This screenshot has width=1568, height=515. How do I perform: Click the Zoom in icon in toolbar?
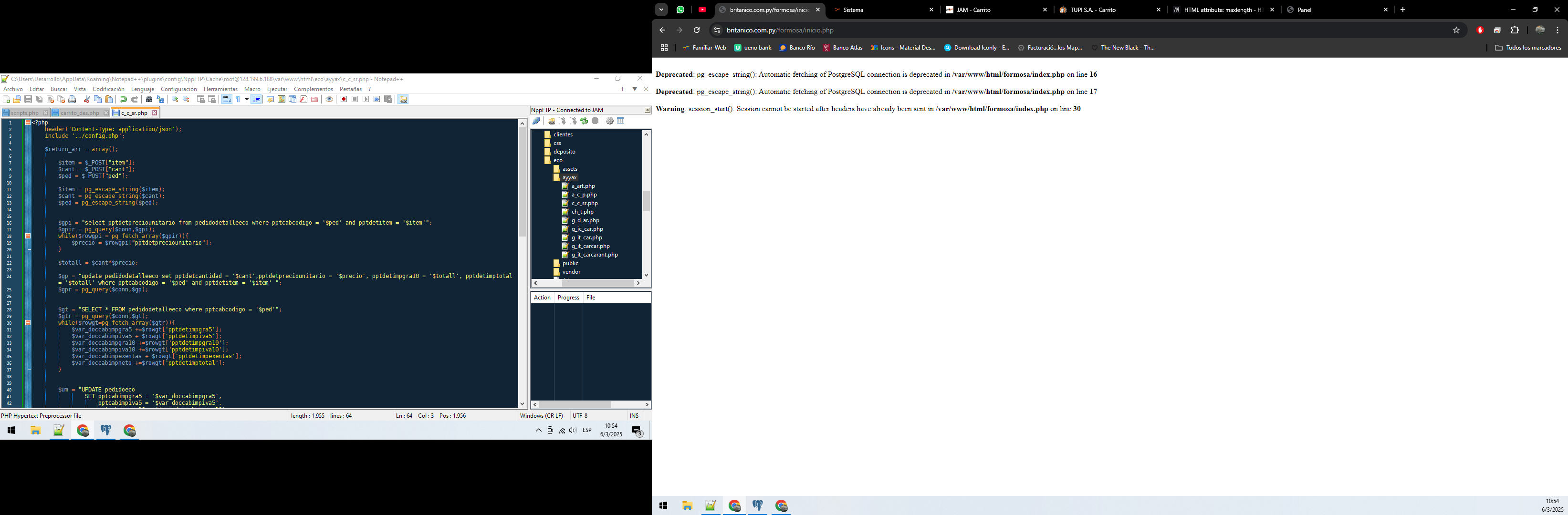click(175, 99)
